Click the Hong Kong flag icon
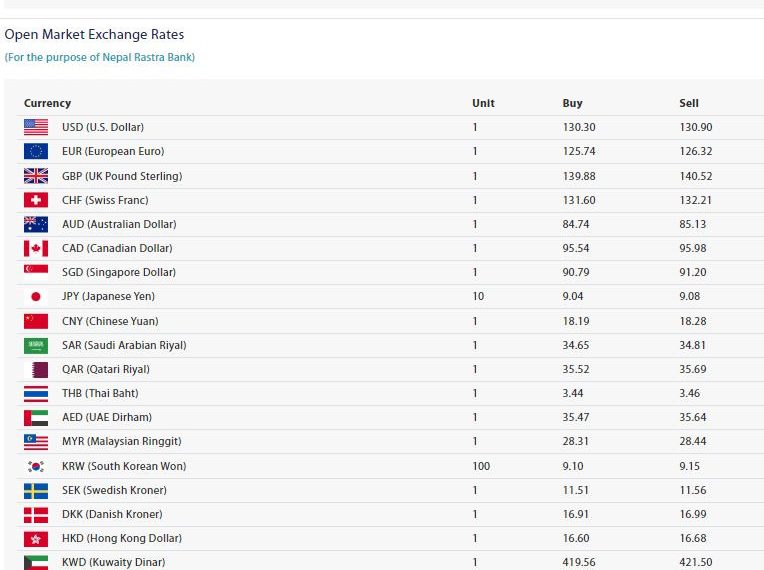The height and width of the screenshot is (570, 764). click(36, 539)
